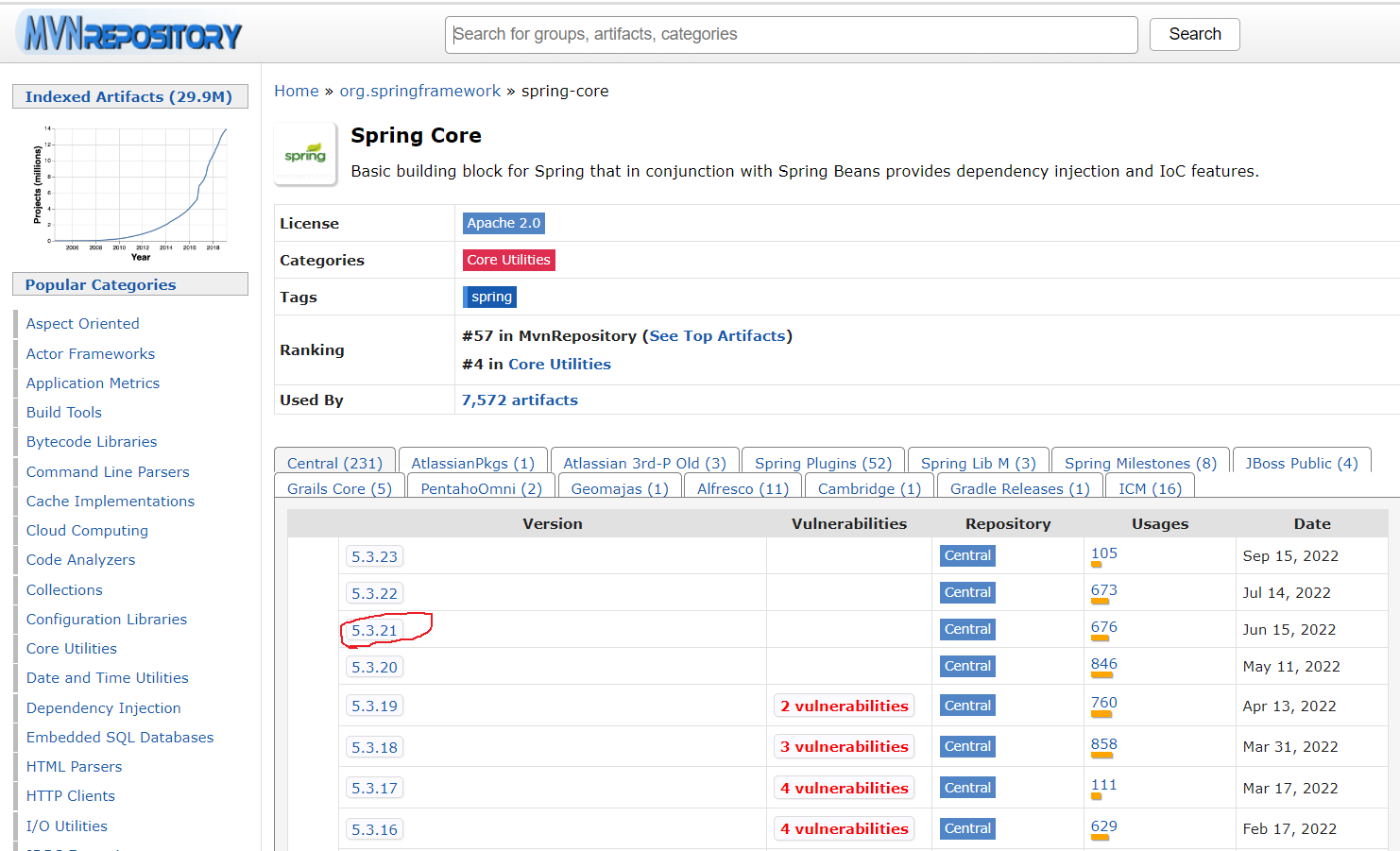The width and height of the screenshot is (1400, 851).
Task: Open version 5.3.18
Action: 374,747
